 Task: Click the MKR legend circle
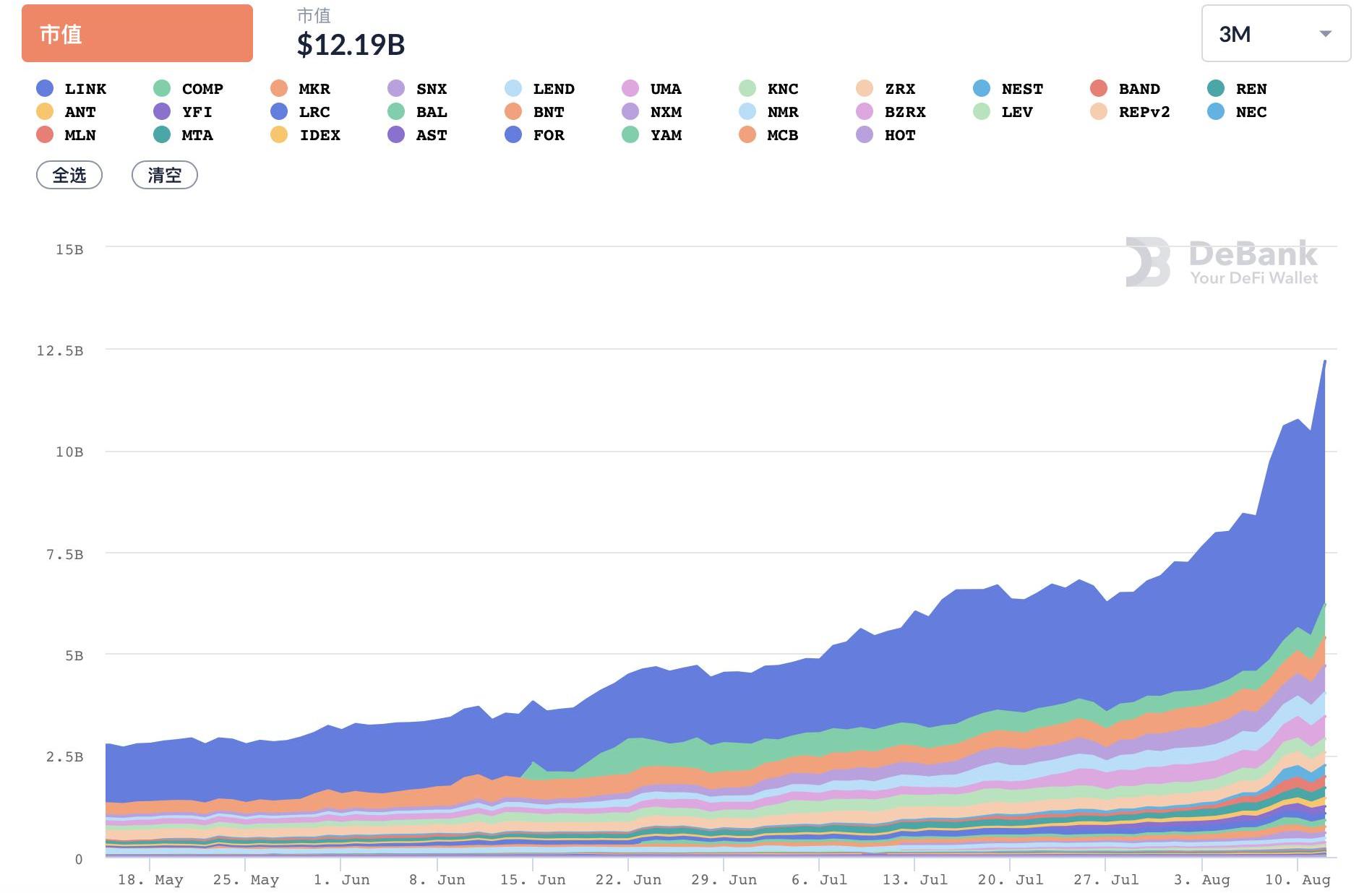click(x=279, y=89)
